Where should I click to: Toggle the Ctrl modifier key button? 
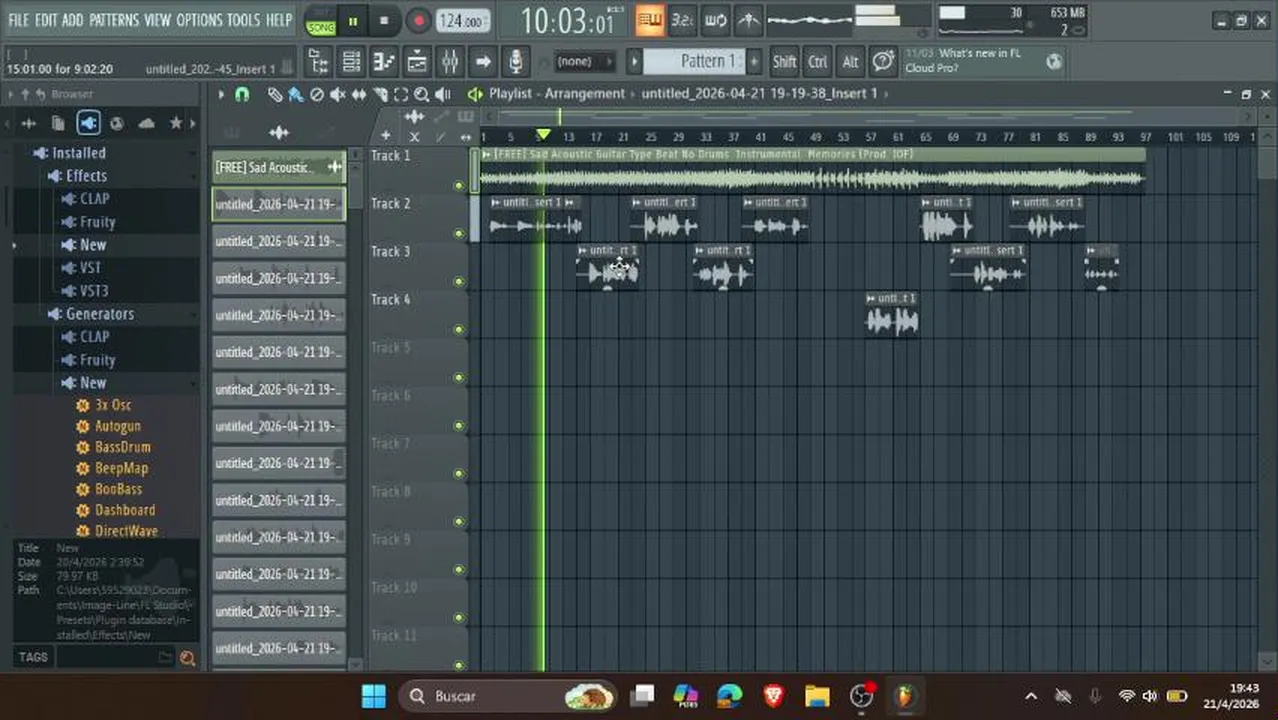817,62
